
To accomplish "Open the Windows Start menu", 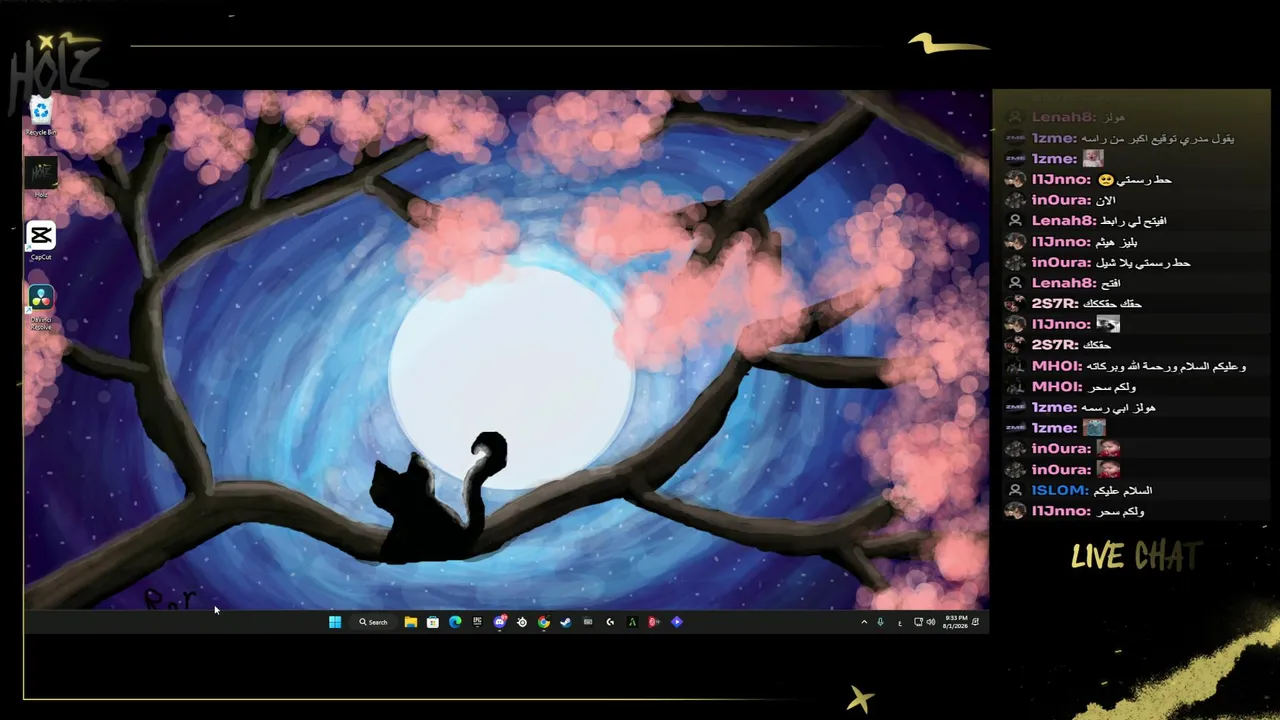I will click(335, 622).
